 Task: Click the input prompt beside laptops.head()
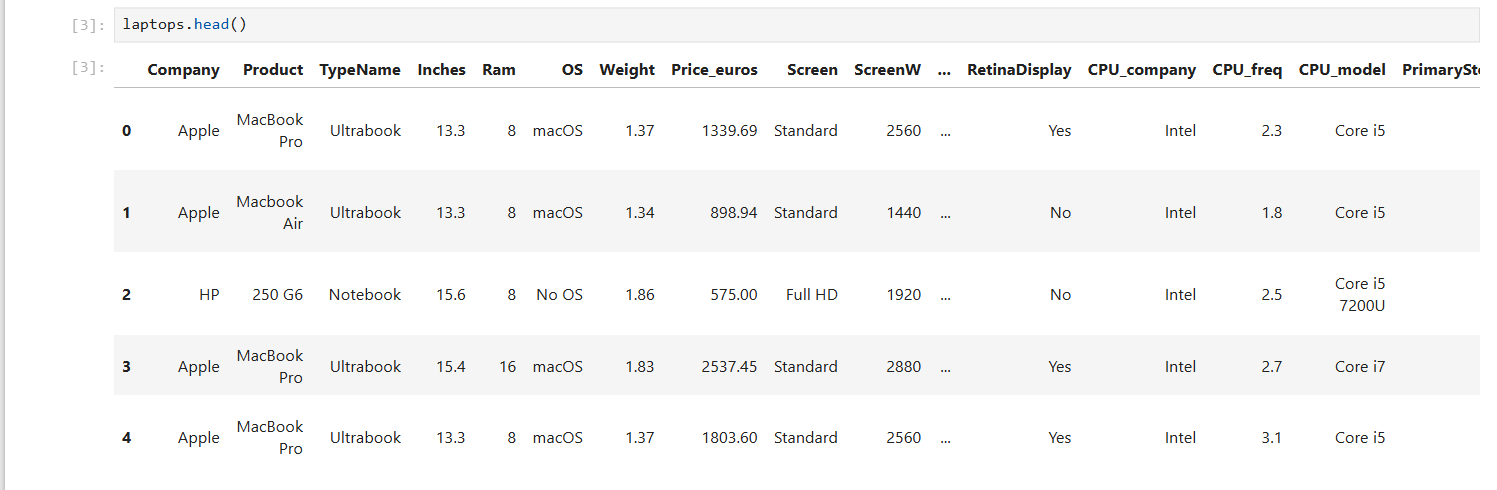point(88,25)
